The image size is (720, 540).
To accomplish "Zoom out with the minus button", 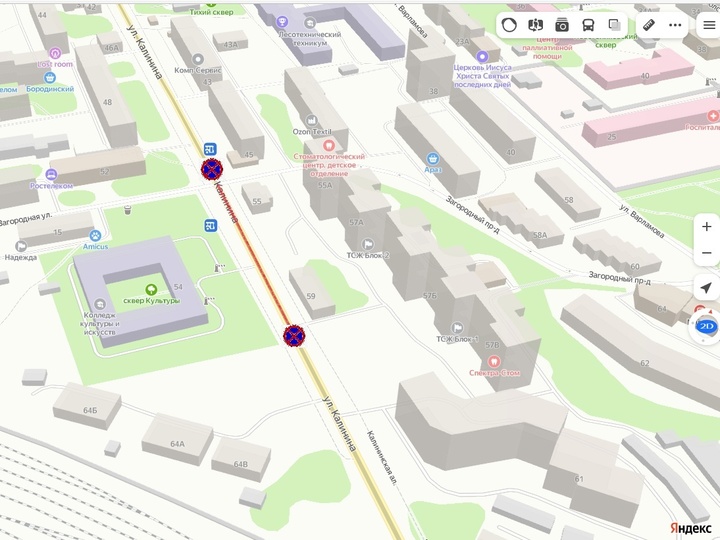I will pos(707,253).
